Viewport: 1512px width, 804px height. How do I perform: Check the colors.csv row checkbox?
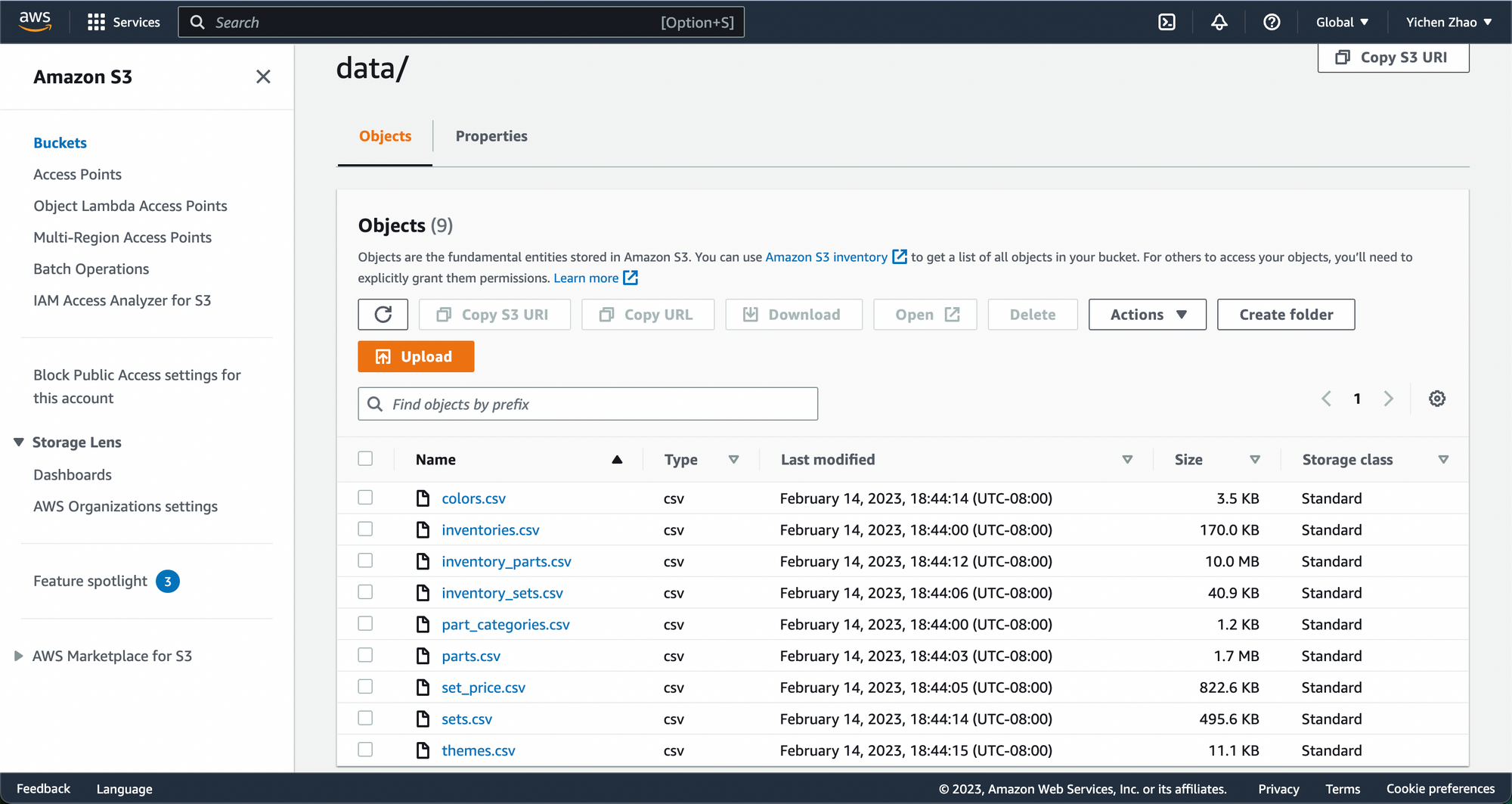pyautogui.click(x=365, y=497)
